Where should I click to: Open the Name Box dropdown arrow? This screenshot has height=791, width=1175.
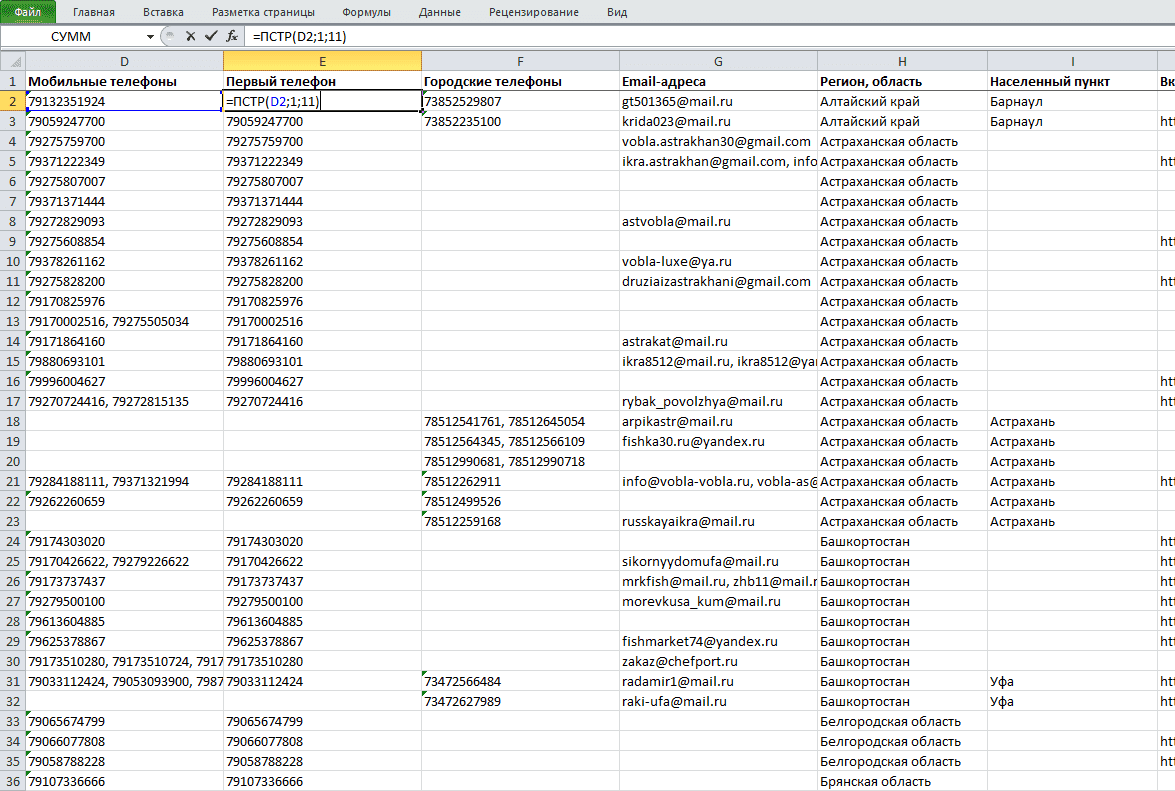151,37
